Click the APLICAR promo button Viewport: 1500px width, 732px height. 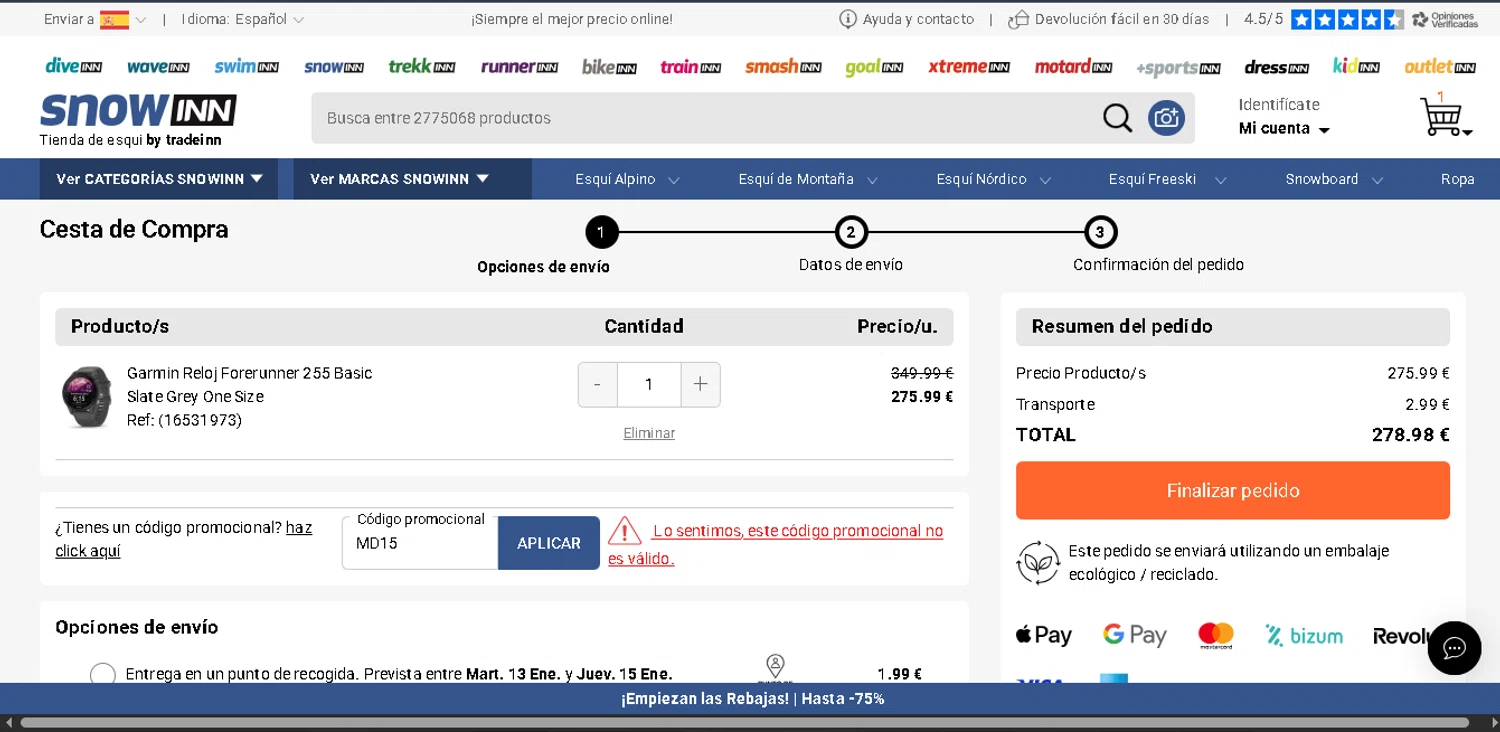pyautogui.click(x=549, y=543)
